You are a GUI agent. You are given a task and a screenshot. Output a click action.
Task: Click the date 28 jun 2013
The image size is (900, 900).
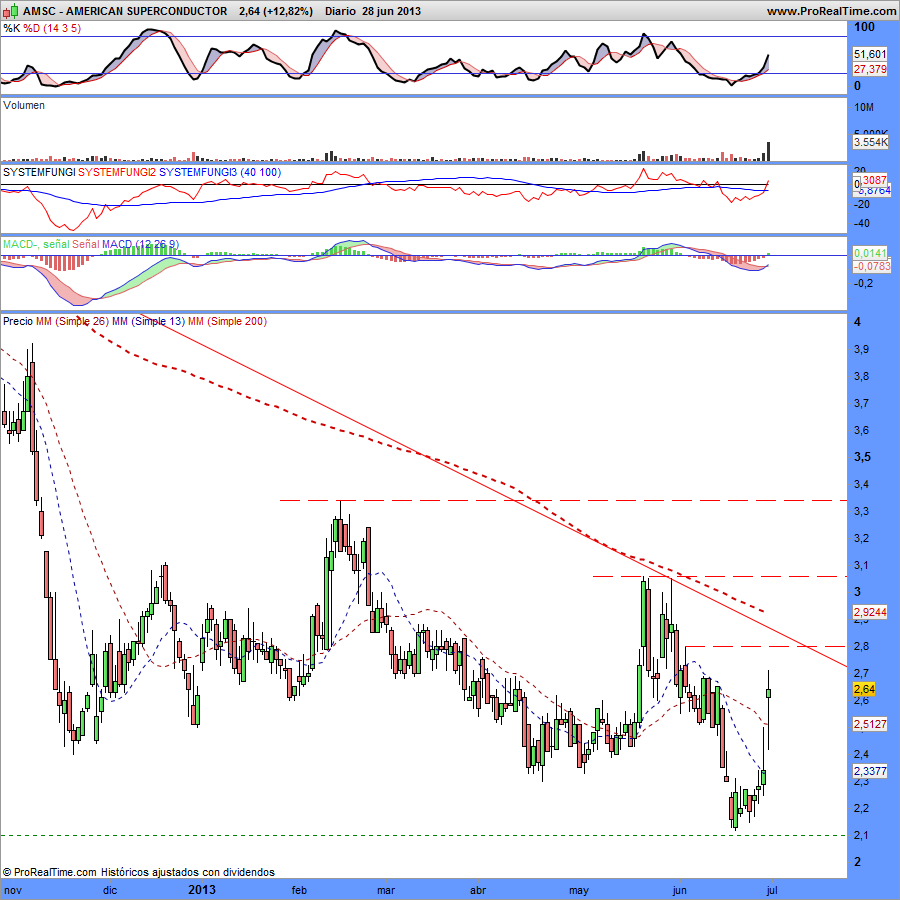tap(391, 11)
